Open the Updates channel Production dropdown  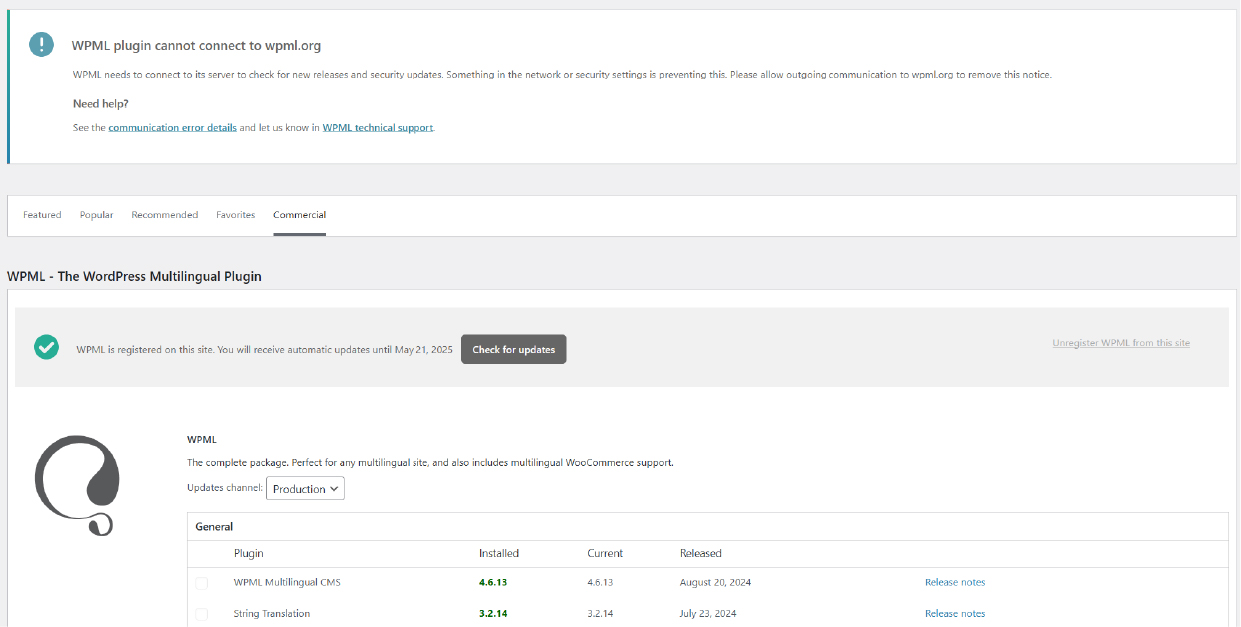click(x=305, y=488)
